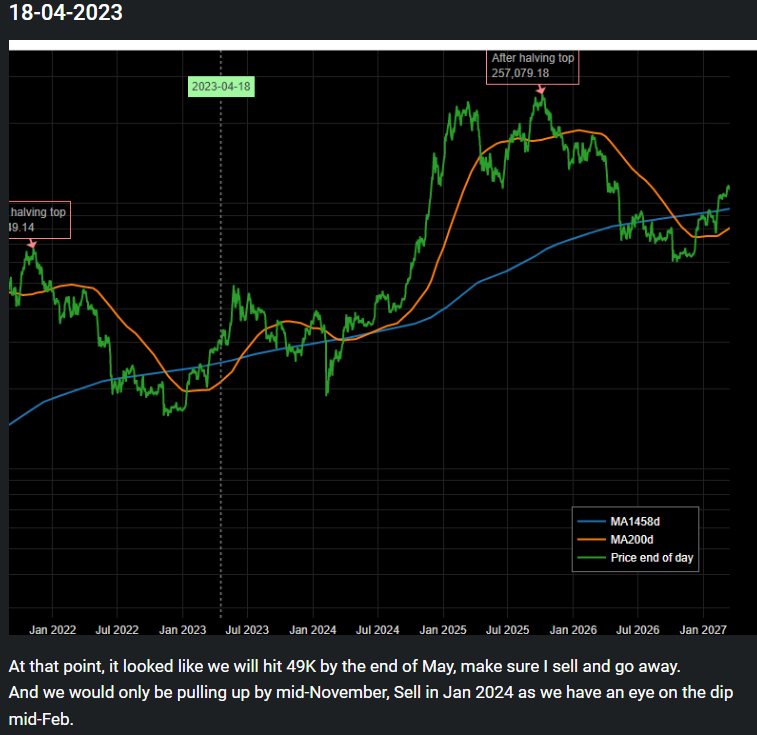This screenshot has height=735, width=757.
Task: Toggle the MA1458d legend entry
Action: pos(634,522)
